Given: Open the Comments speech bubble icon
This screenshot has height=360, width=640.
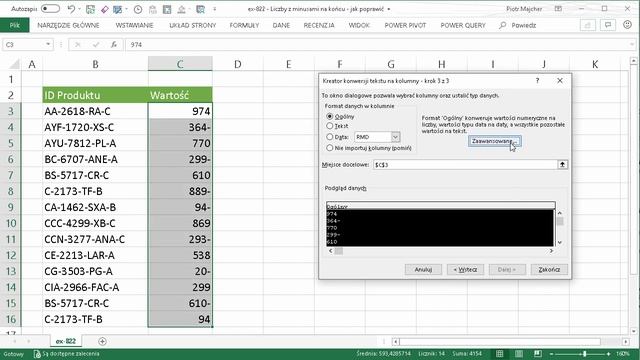Looking at the screenshot, I should pos(608,25).
